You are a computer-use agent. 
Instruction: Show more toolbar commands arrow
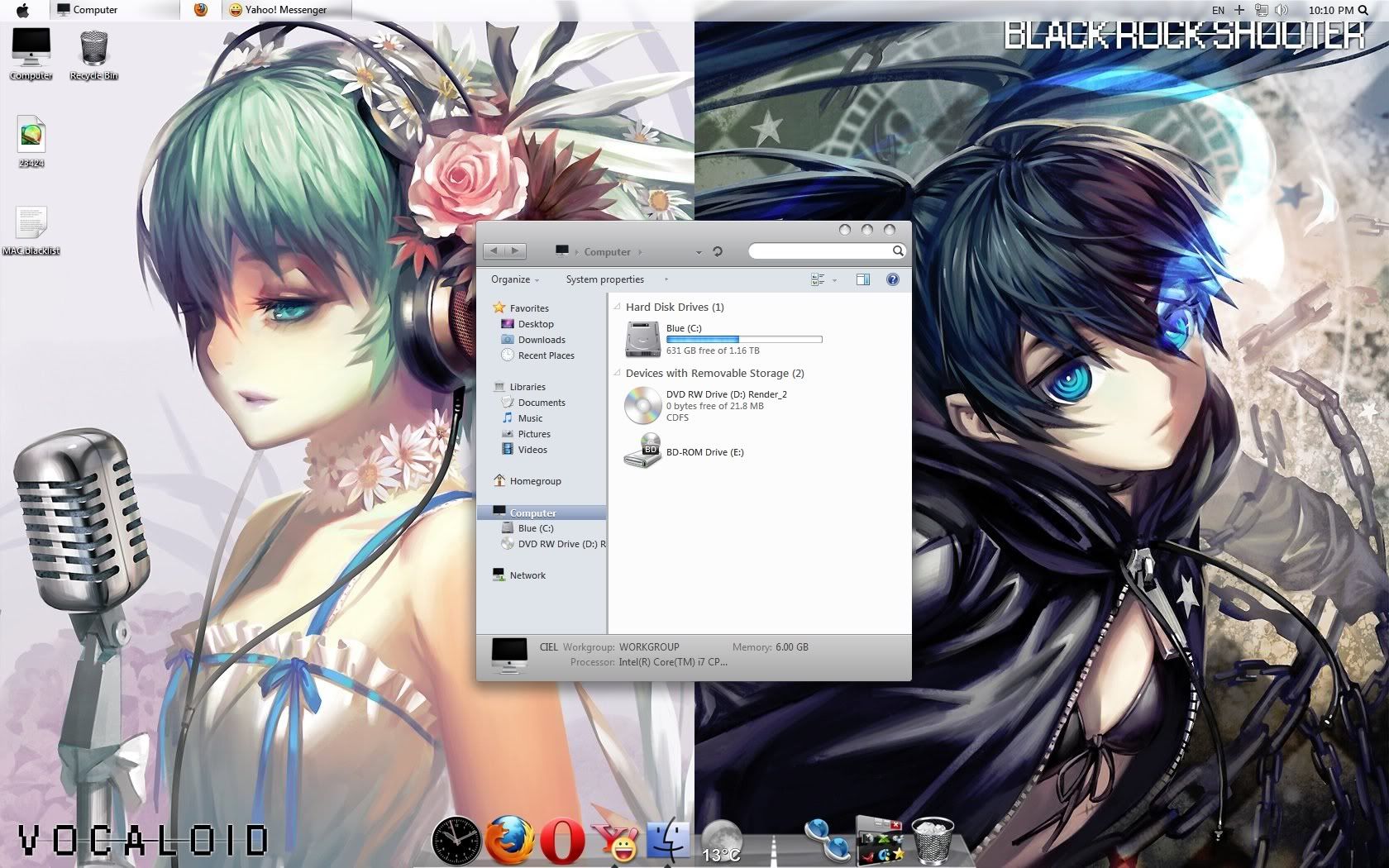point(666,279)
